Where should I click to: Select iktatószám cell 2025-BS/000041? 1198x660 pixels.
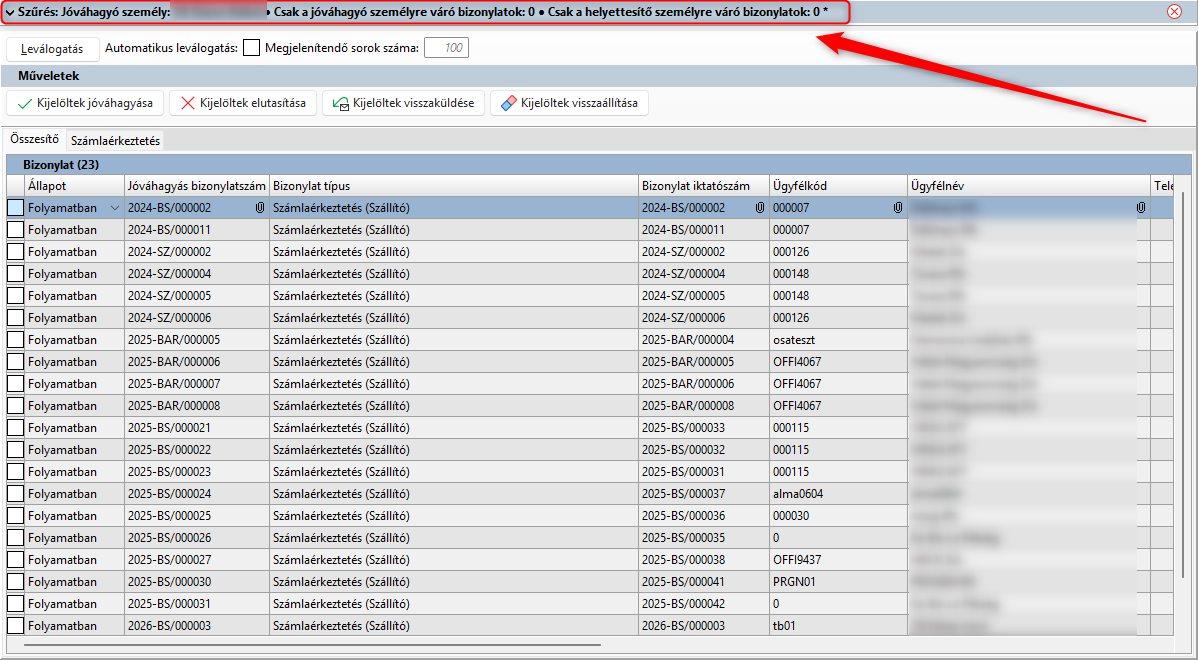click(704, 581)
